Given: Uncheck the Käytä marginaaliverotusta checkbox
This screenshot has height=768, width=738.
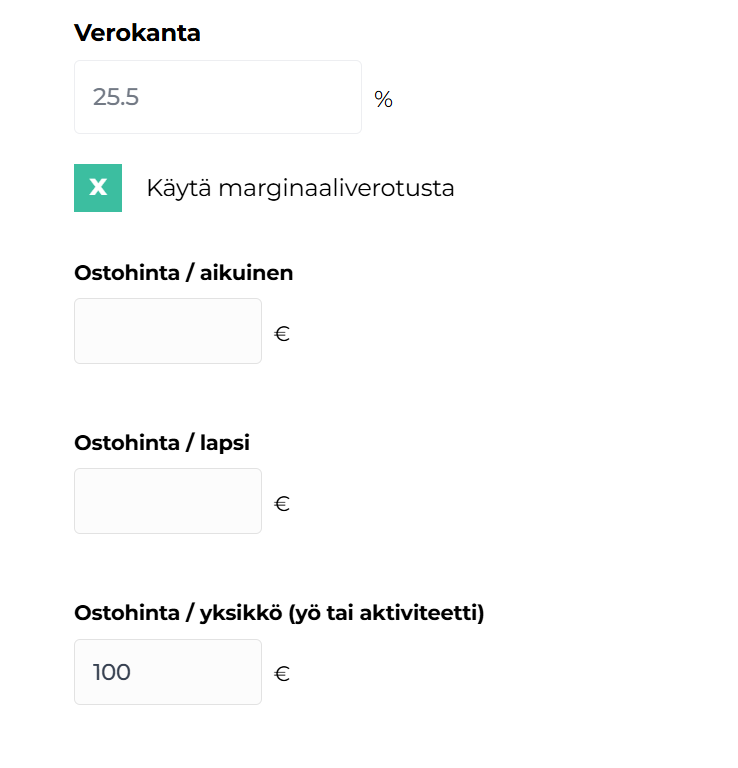Looking at the screenshot, I should click(98, 188).
